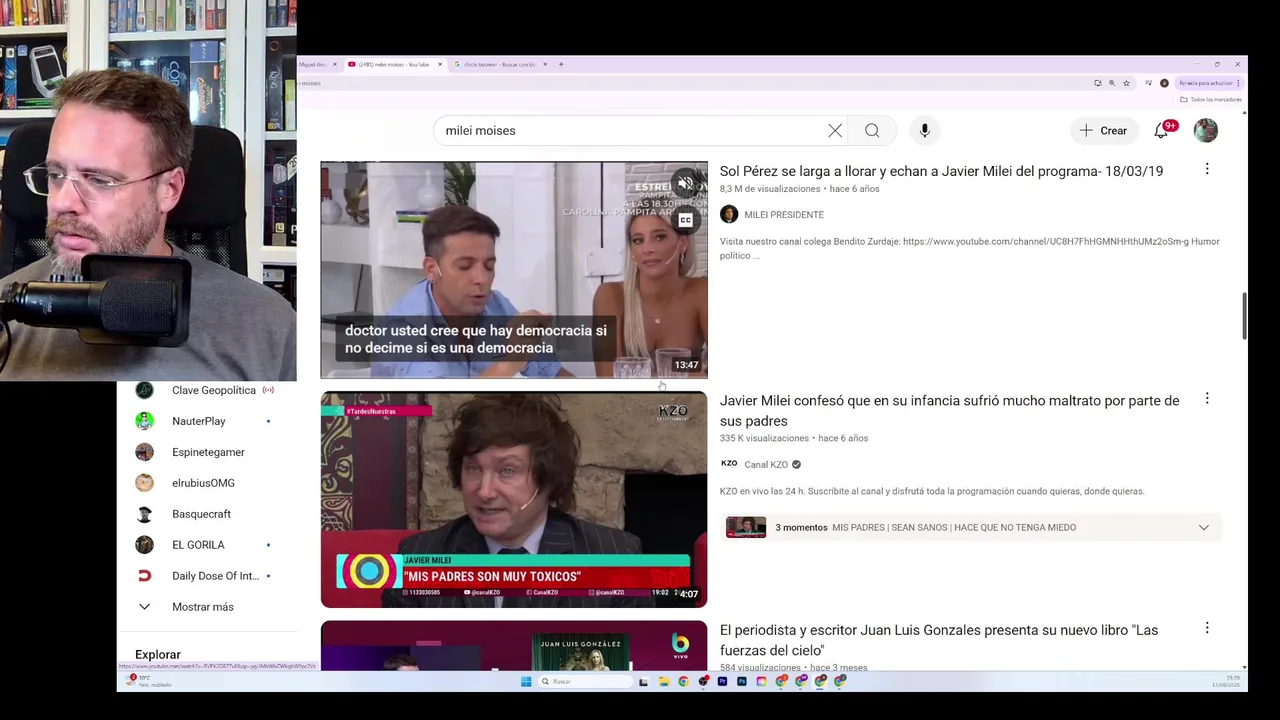Close the milei moises YouTube tab
This screenshot has height=720, width=1280.
point(438,64)
